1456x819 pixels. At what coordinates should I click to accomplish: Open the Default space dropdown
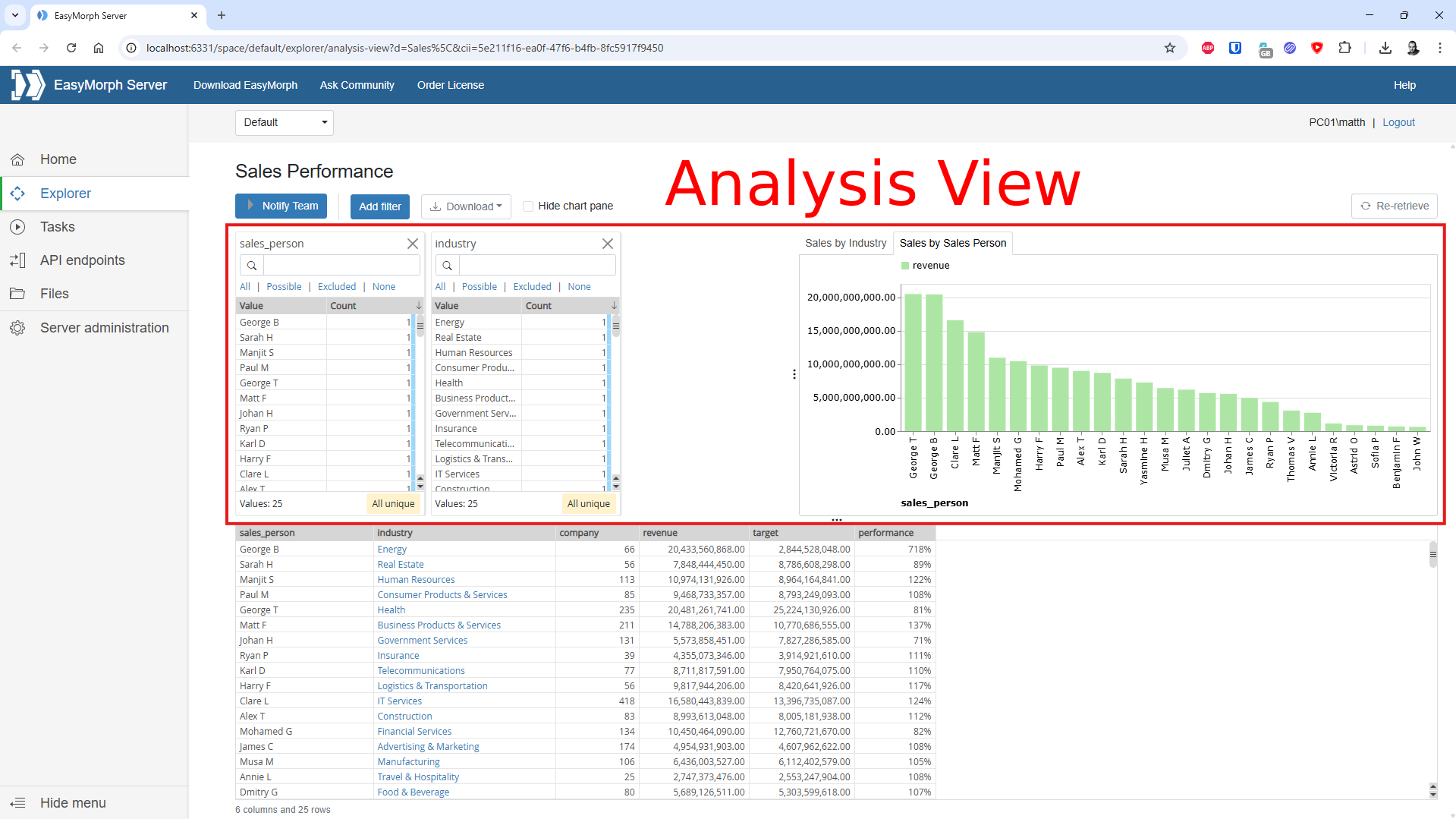(284, 122)
